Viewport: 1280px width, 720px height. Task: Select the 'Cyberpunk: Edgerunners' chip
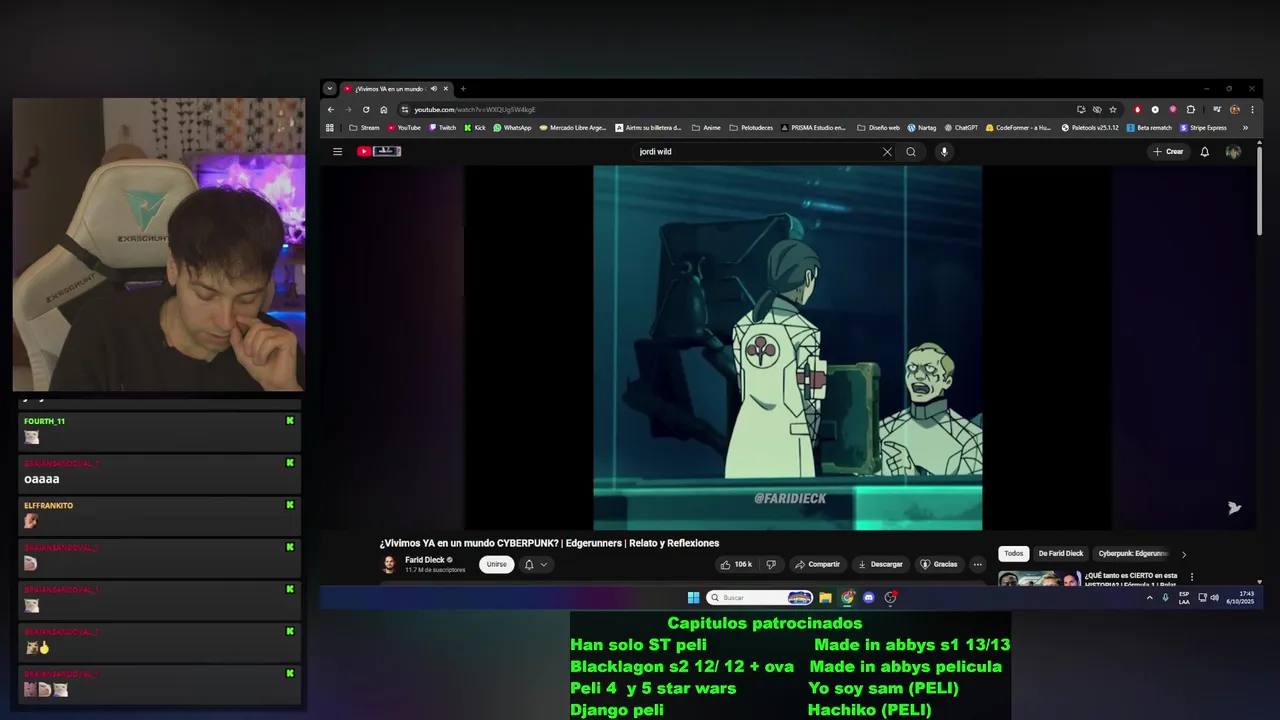pyautogui.click(x=1133, y=553)
